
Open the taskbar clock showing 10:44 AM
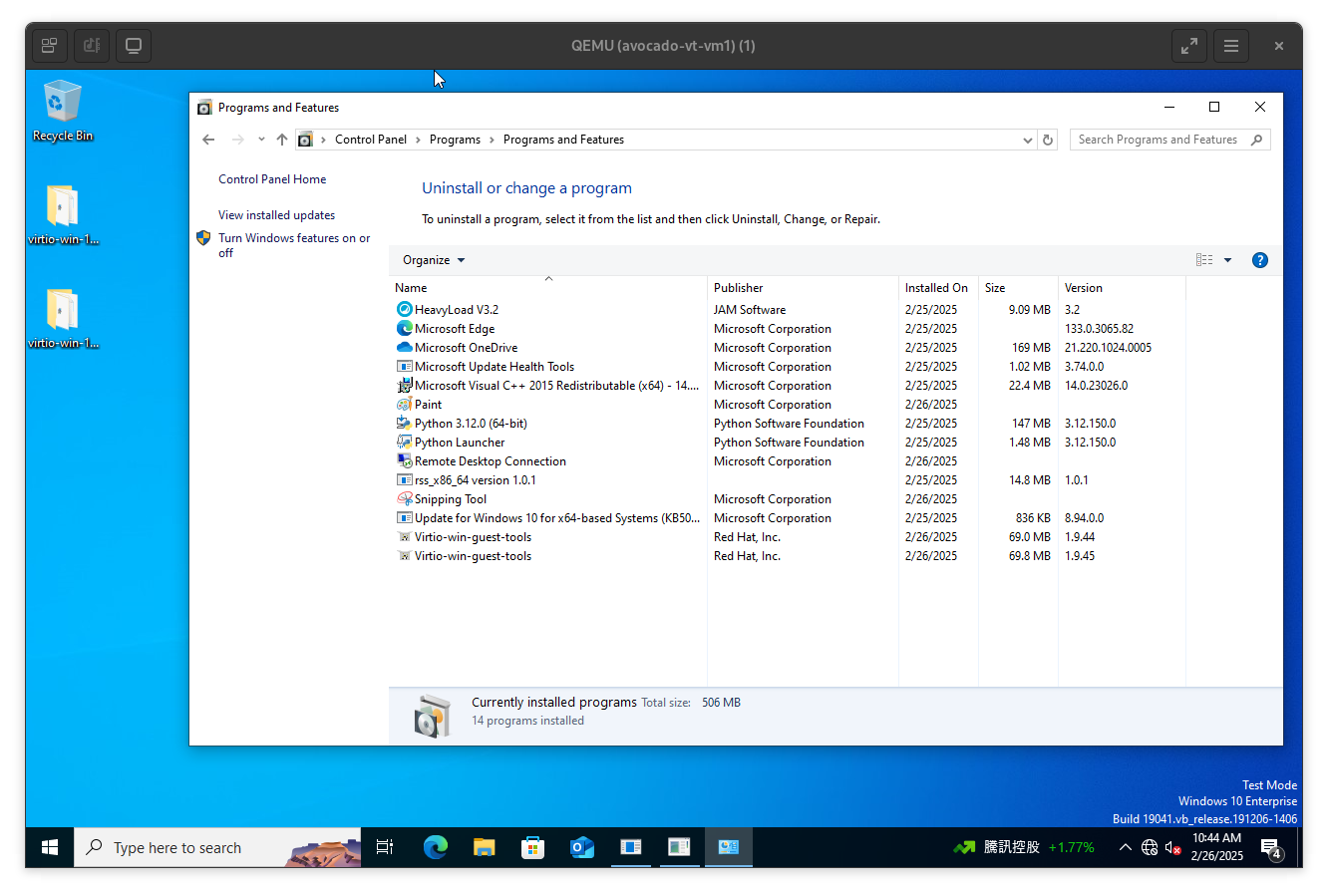tap(1216, 847)
